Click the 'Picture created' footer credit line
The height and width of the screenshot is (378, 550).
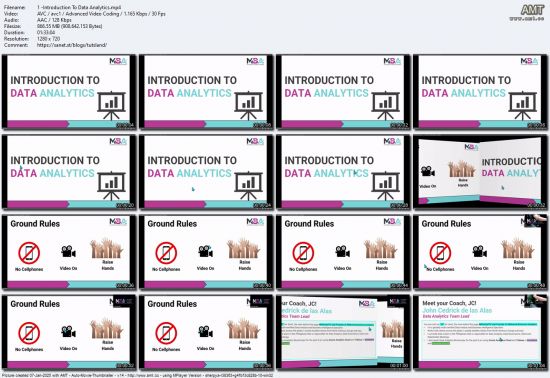tap(138, 375)
